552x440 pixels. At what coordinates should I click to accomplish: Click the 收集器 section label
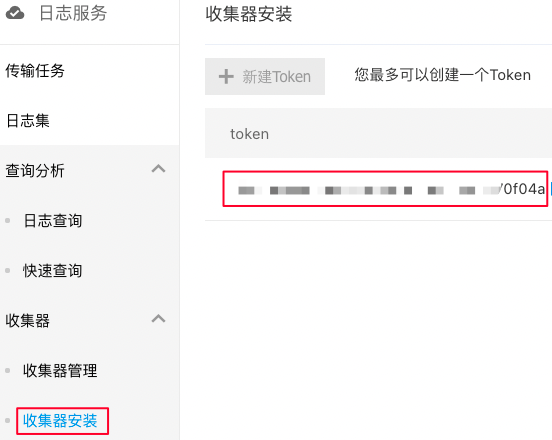(27, 321)
